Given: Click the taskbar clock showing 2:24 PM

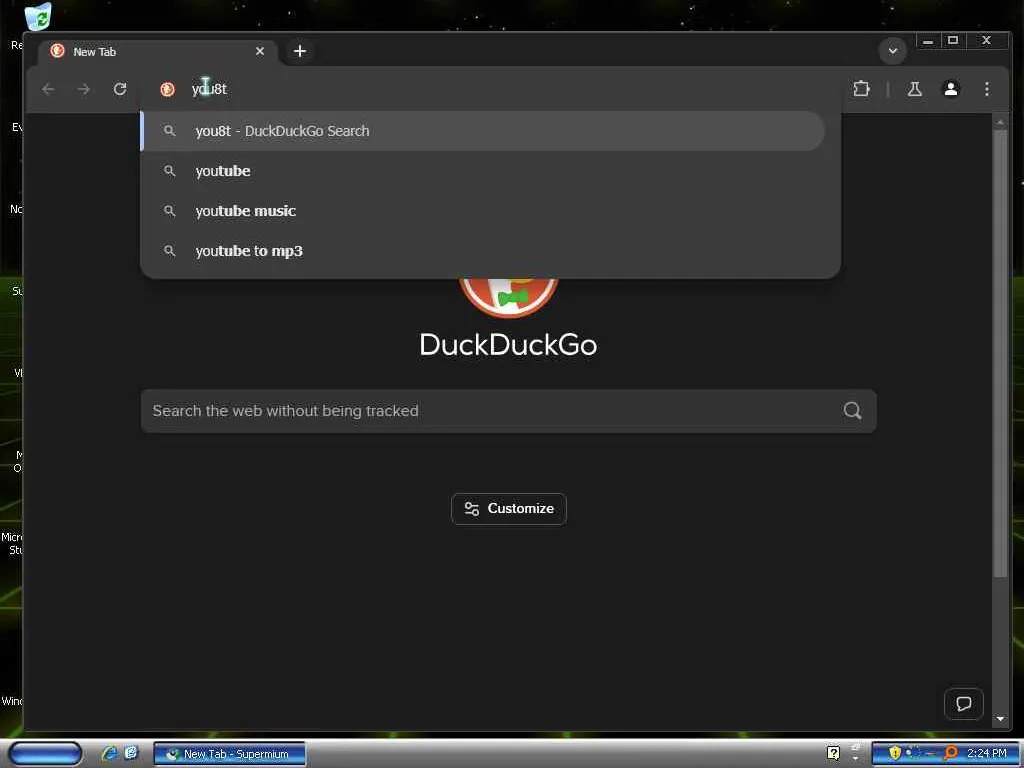Looking at the screenshot, I should [x=986, y=753].
